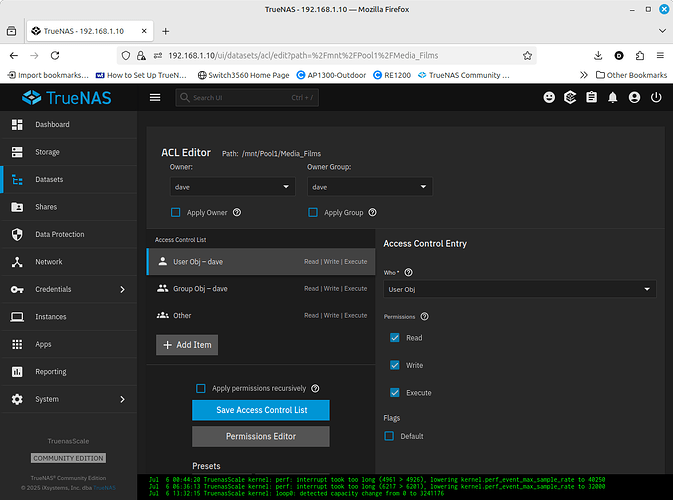This screenshot has height=500, width=673.
Task: Open the Owner dropdown set to dave
Action: pyautogui.click(x=232, y=187)
